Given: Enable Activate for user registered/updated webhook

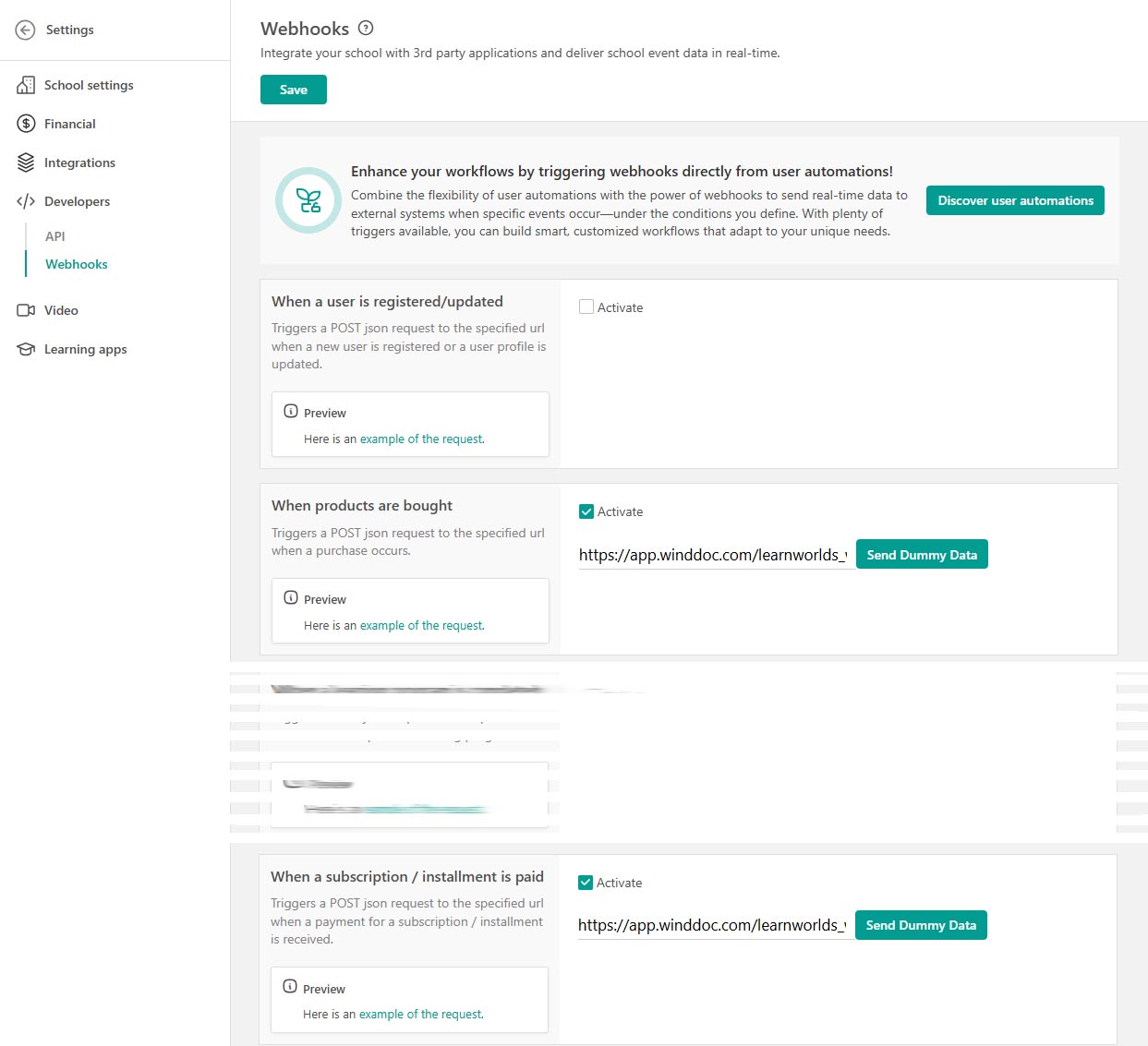Looking at the screenshot, I should coord(586,307).
